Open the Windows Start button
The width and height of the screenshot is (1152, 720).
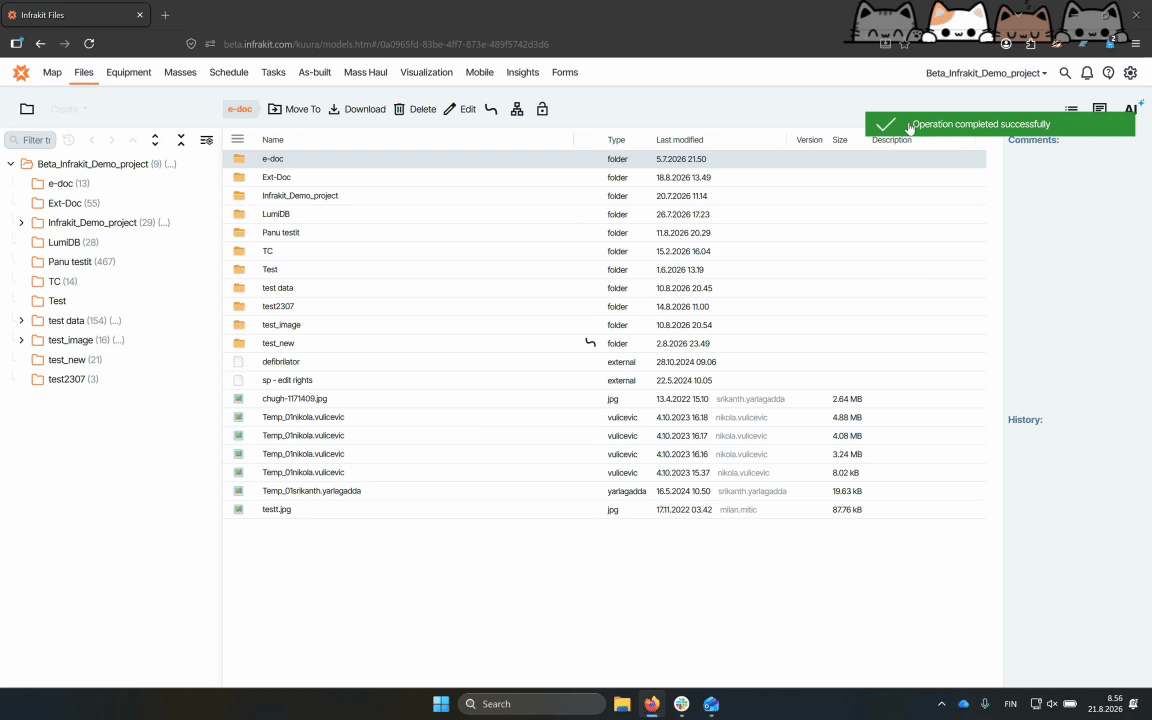441,704
